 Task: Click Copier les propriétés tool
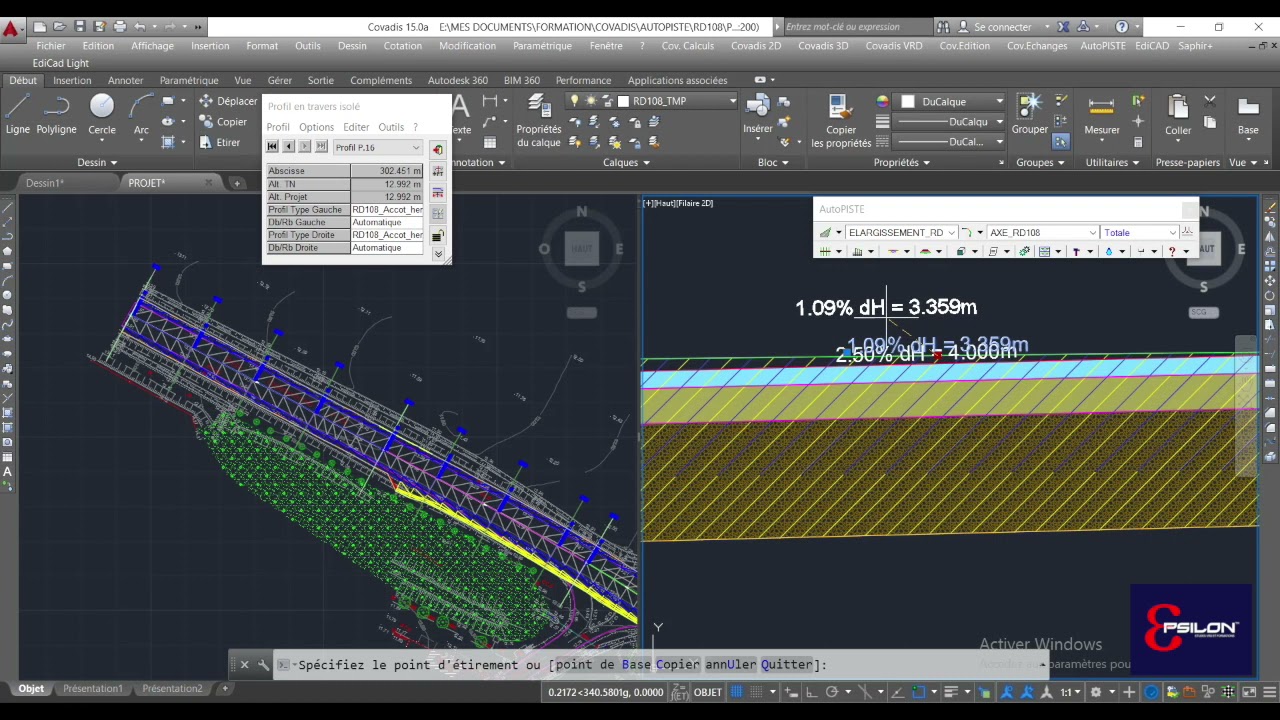click(x=840, y=122)
